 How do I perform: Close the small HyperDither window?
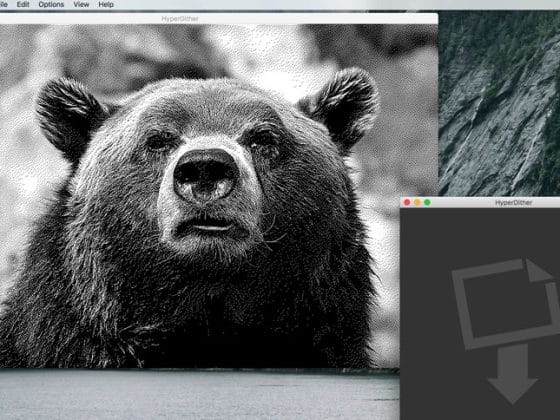click(x=407, y=202)
